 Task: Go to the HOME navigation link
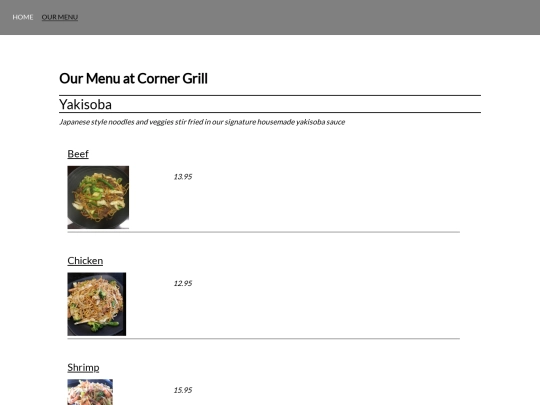click(23, 17)
